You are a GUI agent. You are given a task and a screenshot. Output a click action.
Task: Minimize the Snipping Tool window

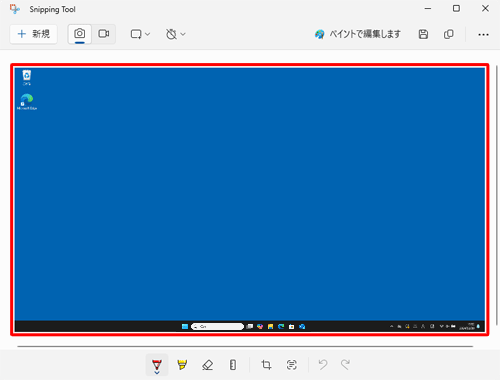[428, 9]
